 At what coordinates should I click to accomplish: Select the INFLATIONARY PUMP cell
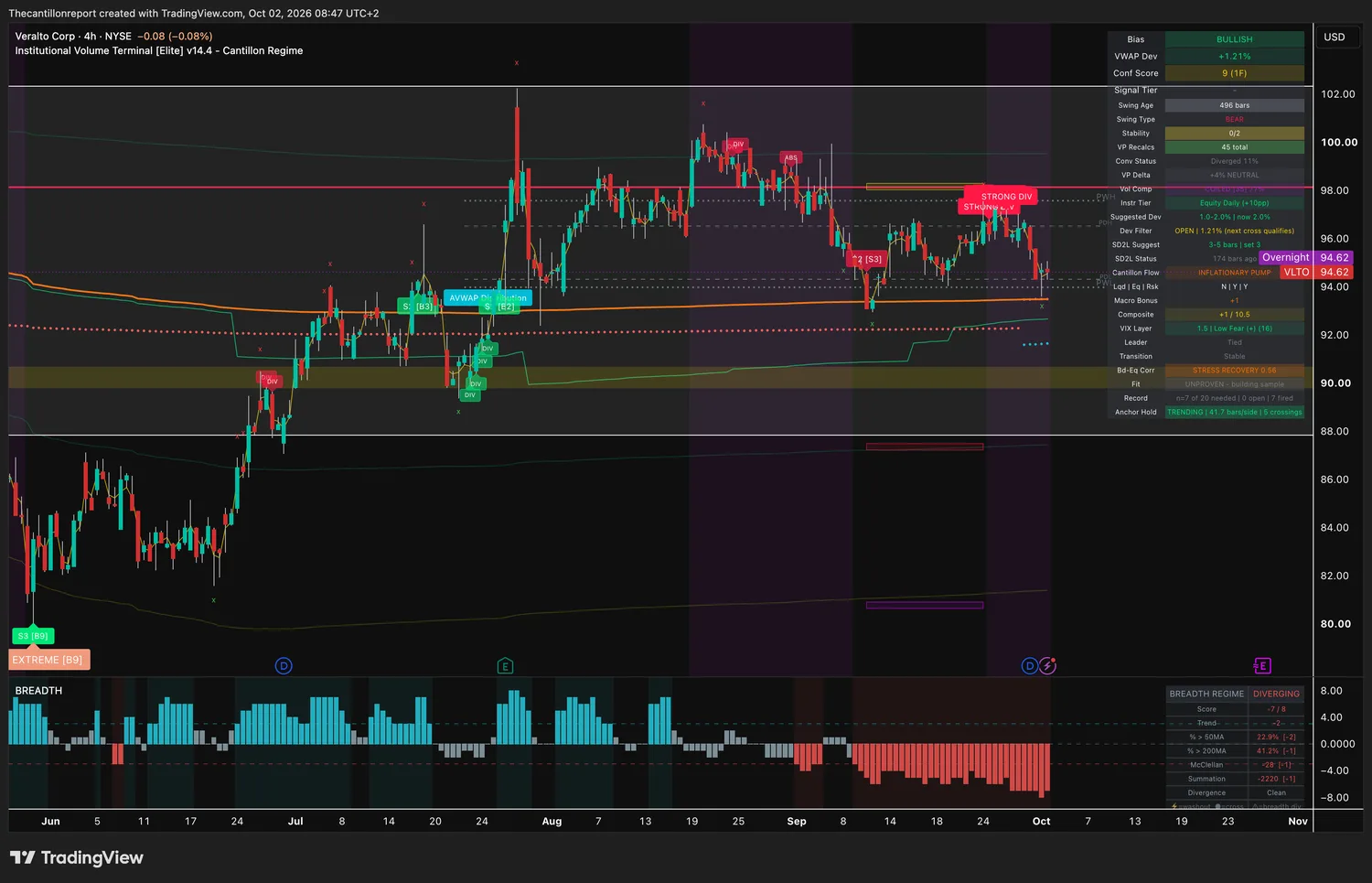[1235, 273]
